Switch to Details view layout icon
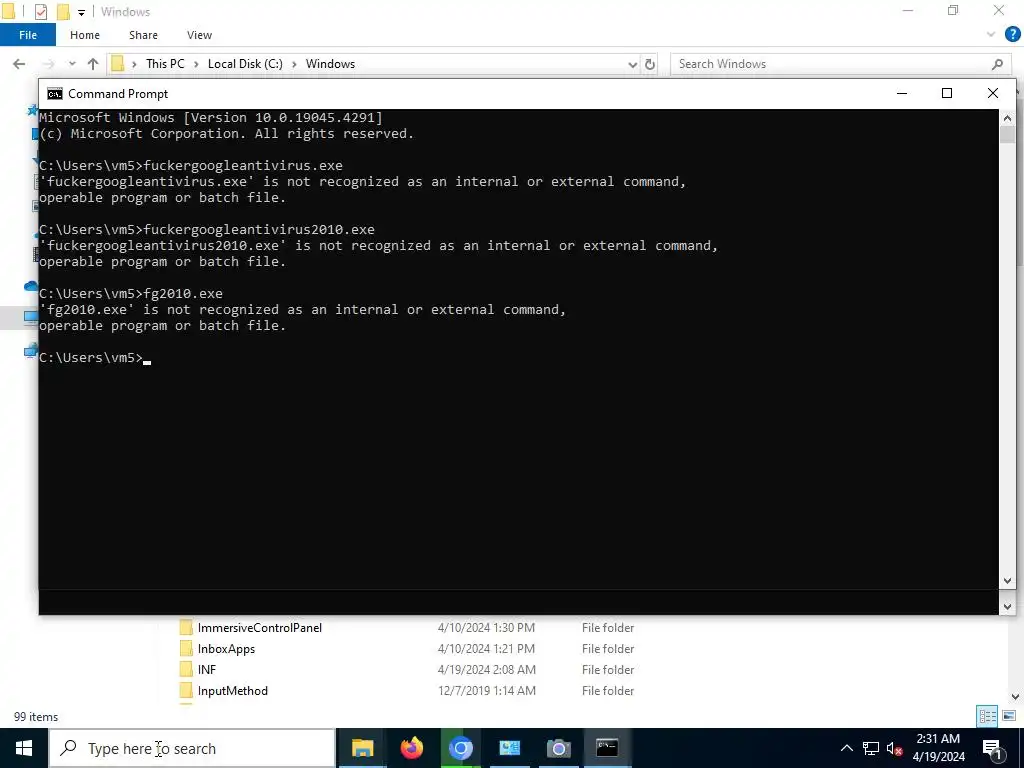Image resolution: width=1024 pixels, height=768 pixels. click(x=987, y=716)
